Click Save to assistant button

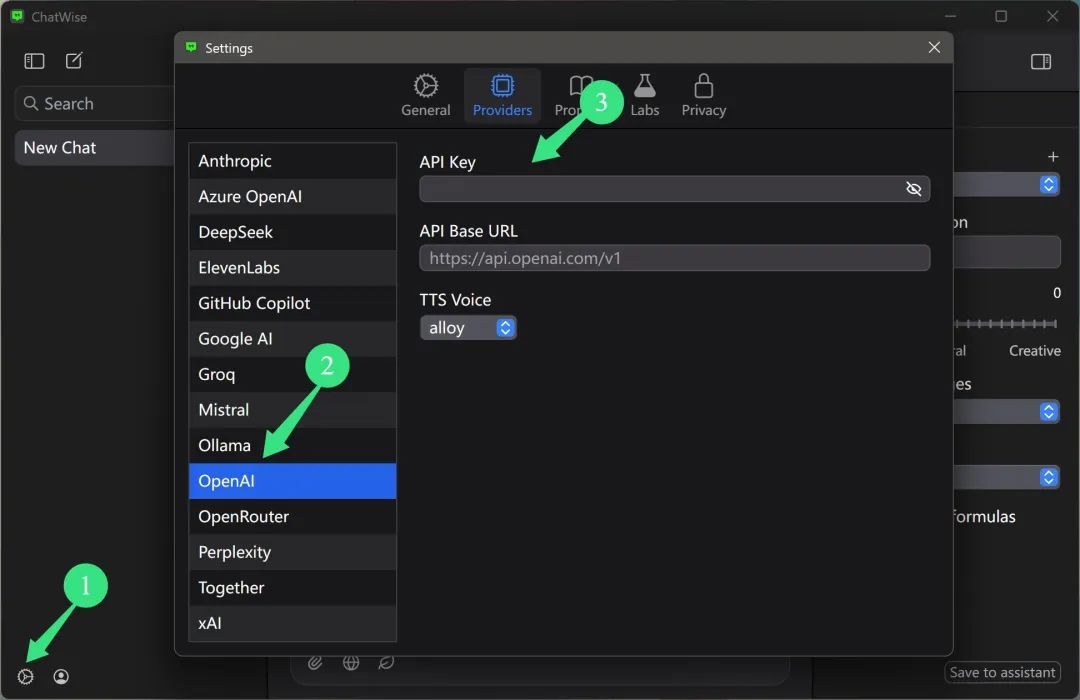click(x=1002, y=672)
